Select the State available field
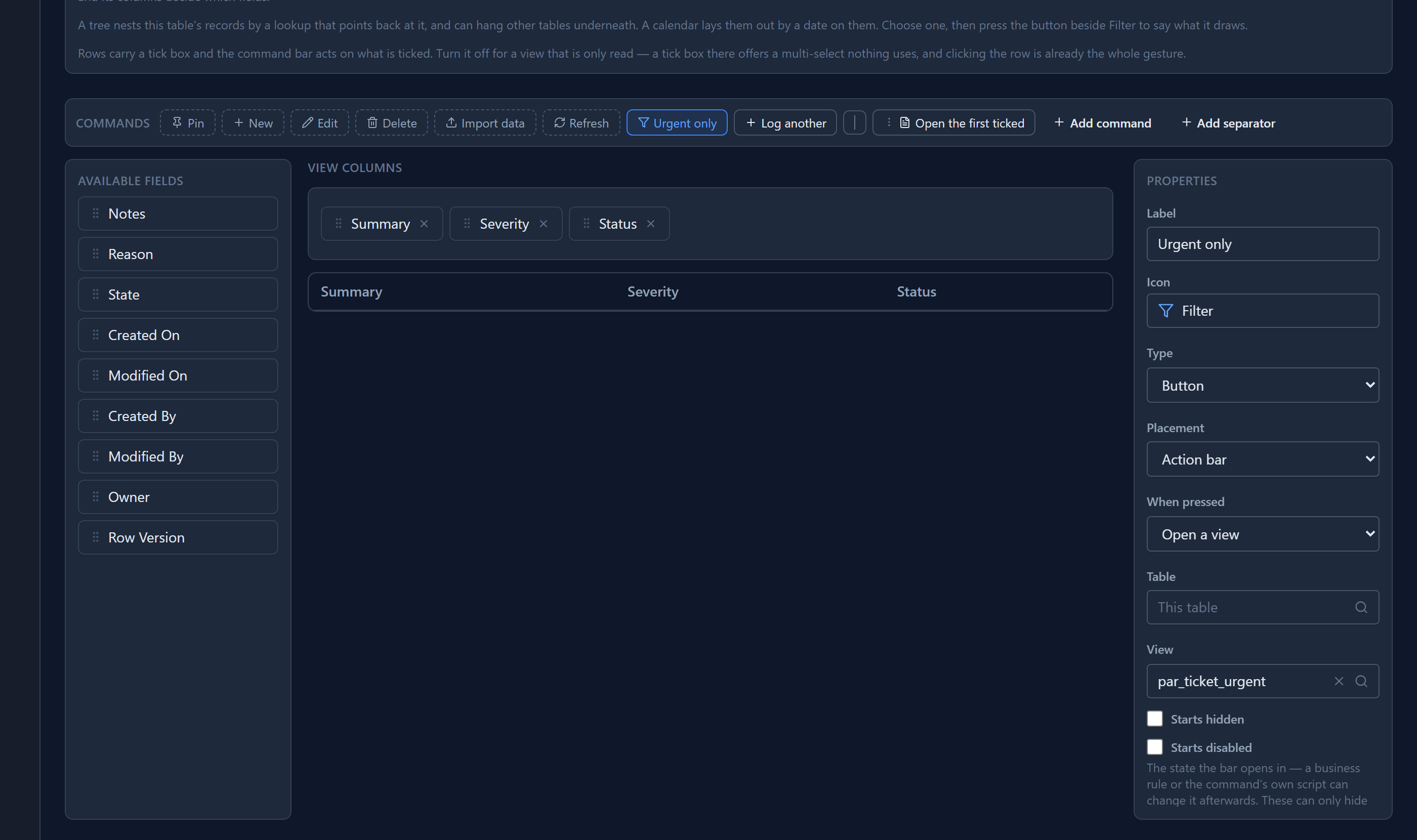 (178, 295)
